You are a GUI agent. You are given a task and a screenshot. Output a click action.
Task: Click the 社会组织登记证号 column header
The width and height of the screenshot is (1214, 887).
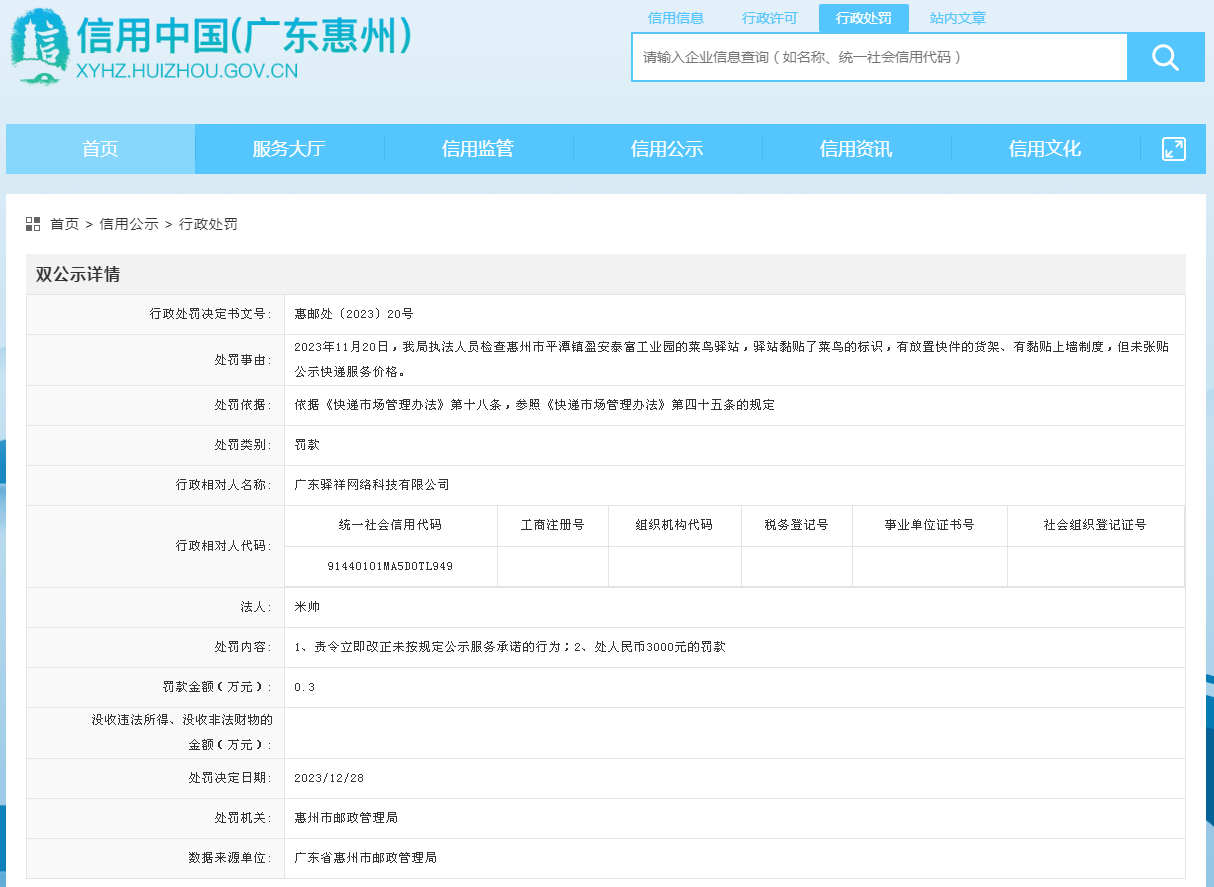point(1095,525)
